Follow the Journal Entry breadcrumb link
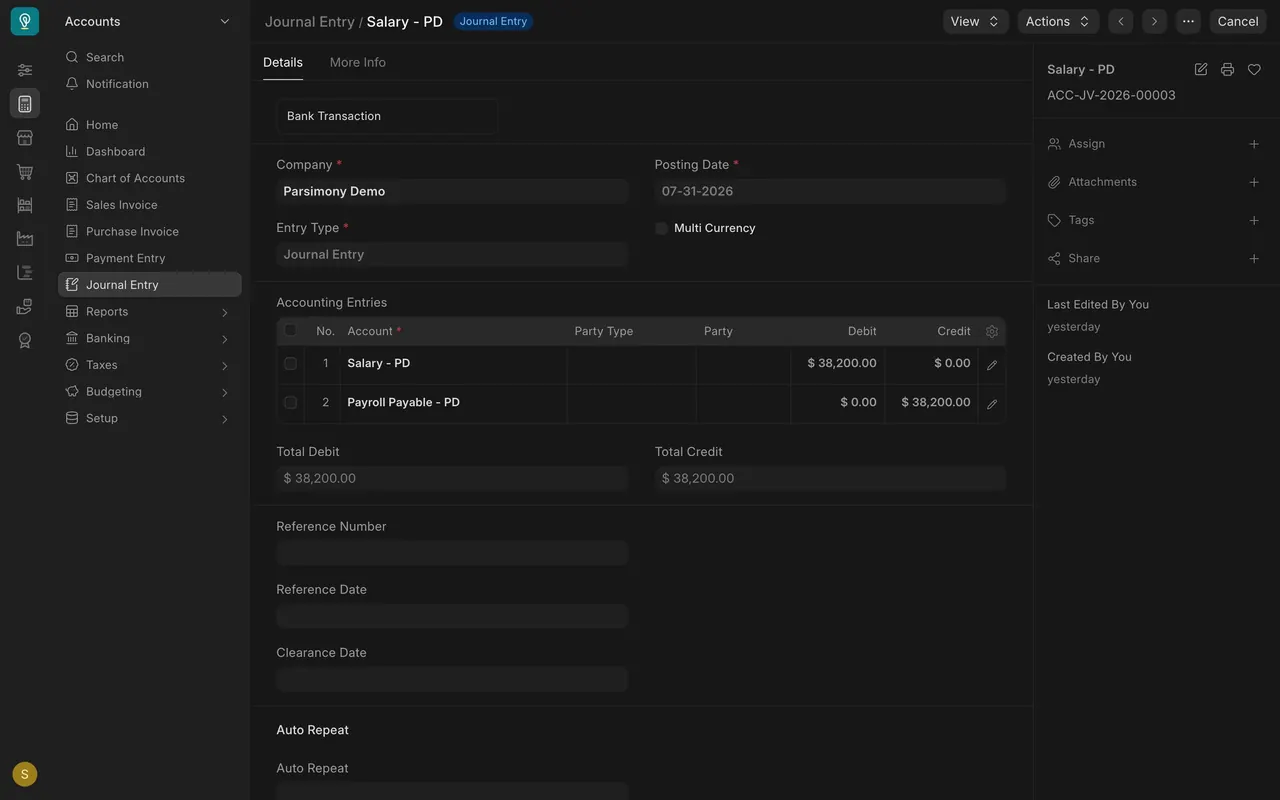Image resolution: width=1280 pixels, height=800 pixels. (309, 21)
